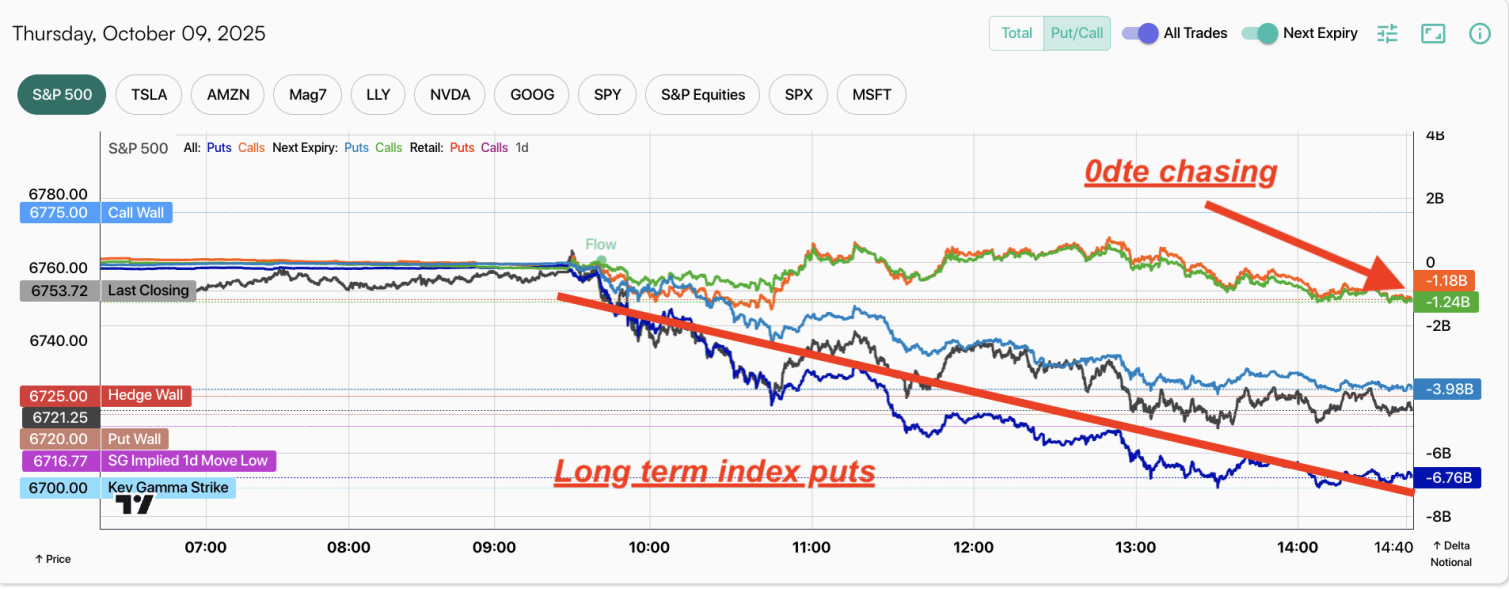
Task: Switch to the TSLA ticker tab
Action: point(149,95)
